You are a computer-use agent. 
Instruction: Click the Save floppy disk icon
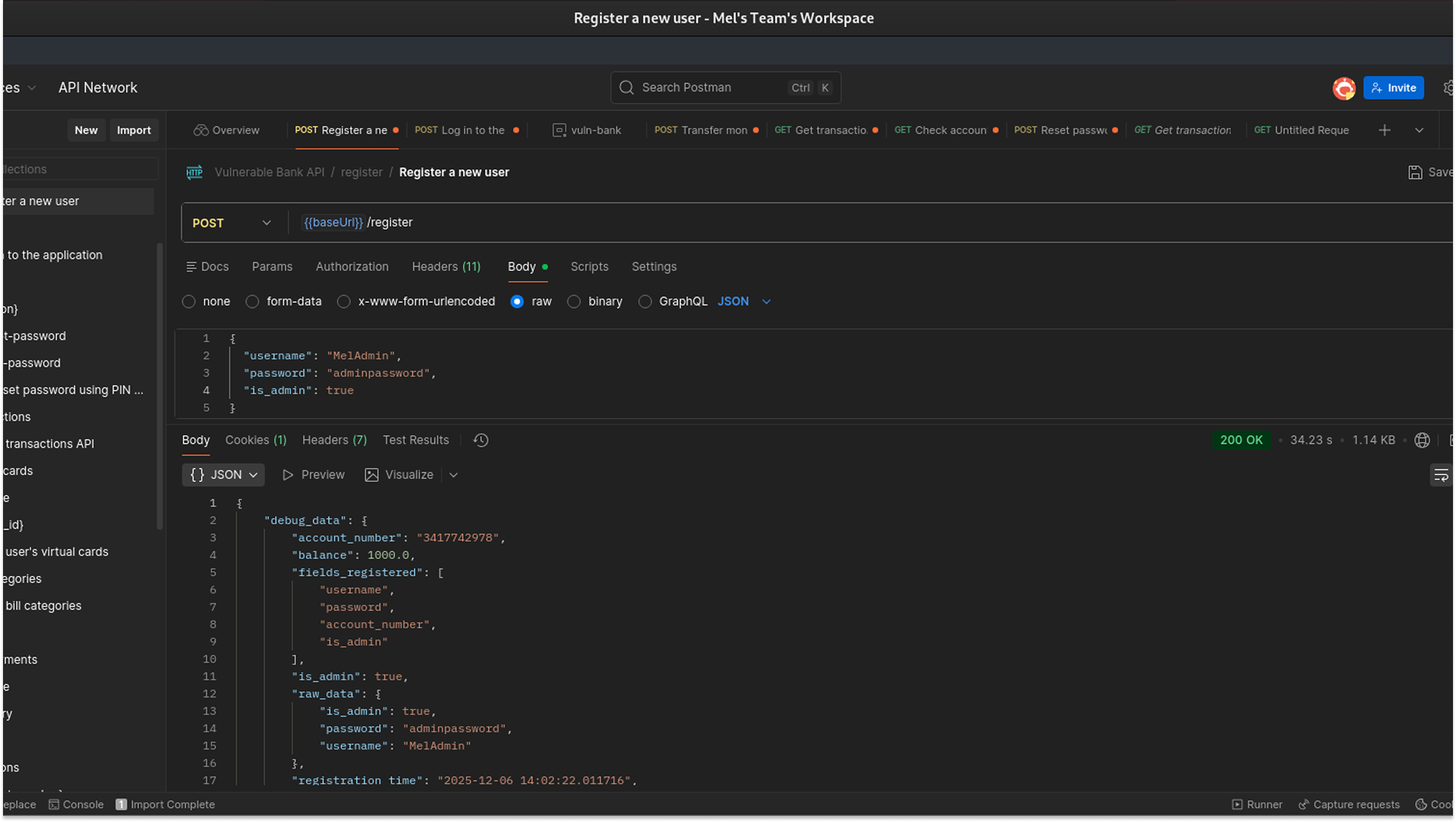[x=1415, y=172]
